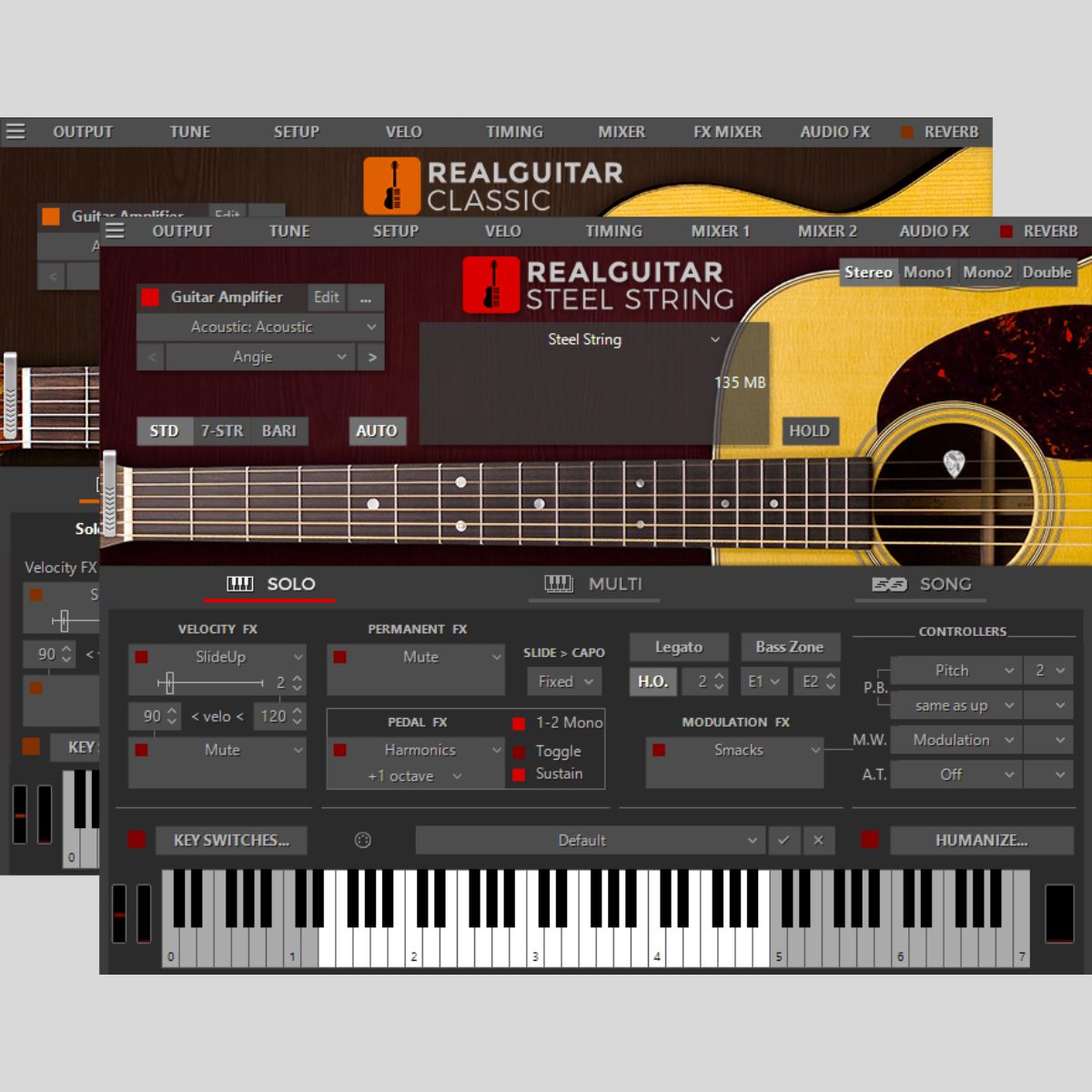Open Modulation wheel controller dropdown

pos(955,740)
